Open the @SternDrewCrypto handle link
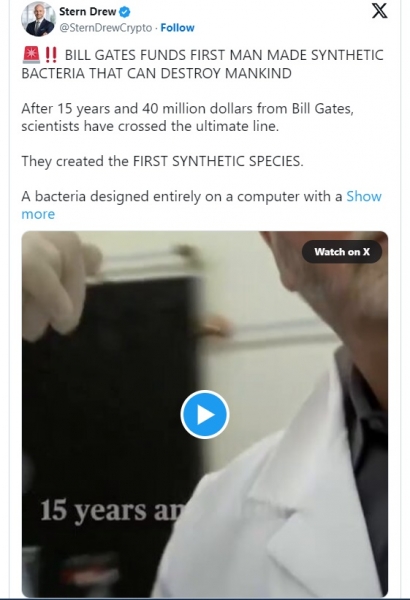 [x=106, y=28]
